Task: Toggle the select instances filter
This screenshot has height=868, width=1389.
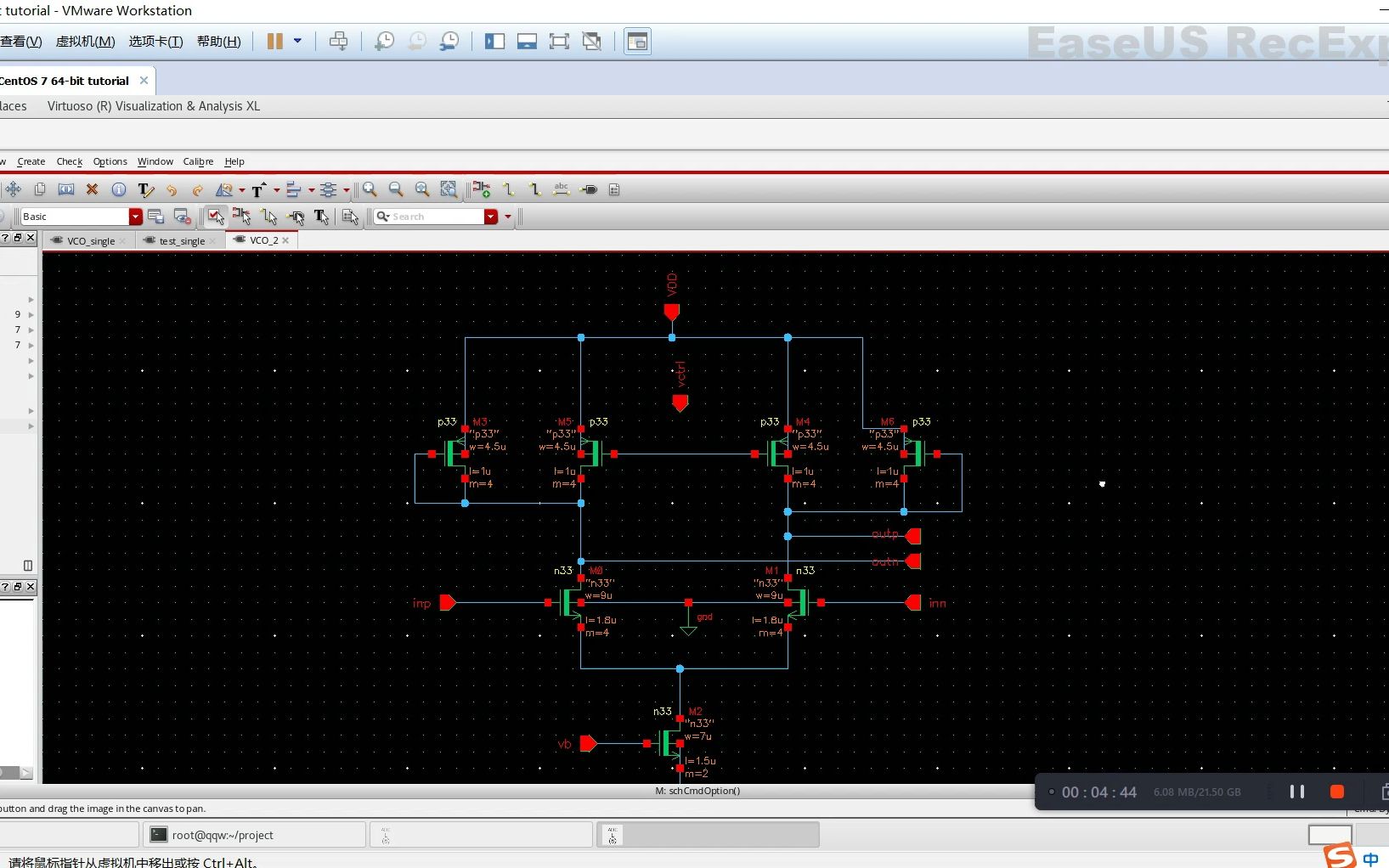Action: pos(242,217)
